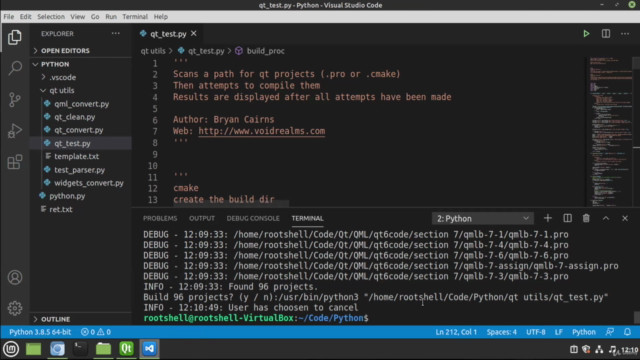Open editor More Actions ellipsis
Viewport: 640px width, 360px height.
coord(625,34)
